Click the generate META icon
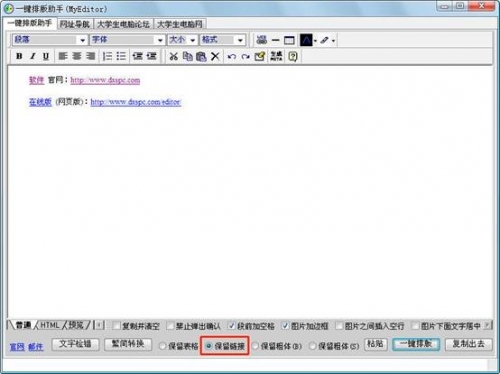Image resolution: width=500 pixels, height=374 pixels. point(276,56)
